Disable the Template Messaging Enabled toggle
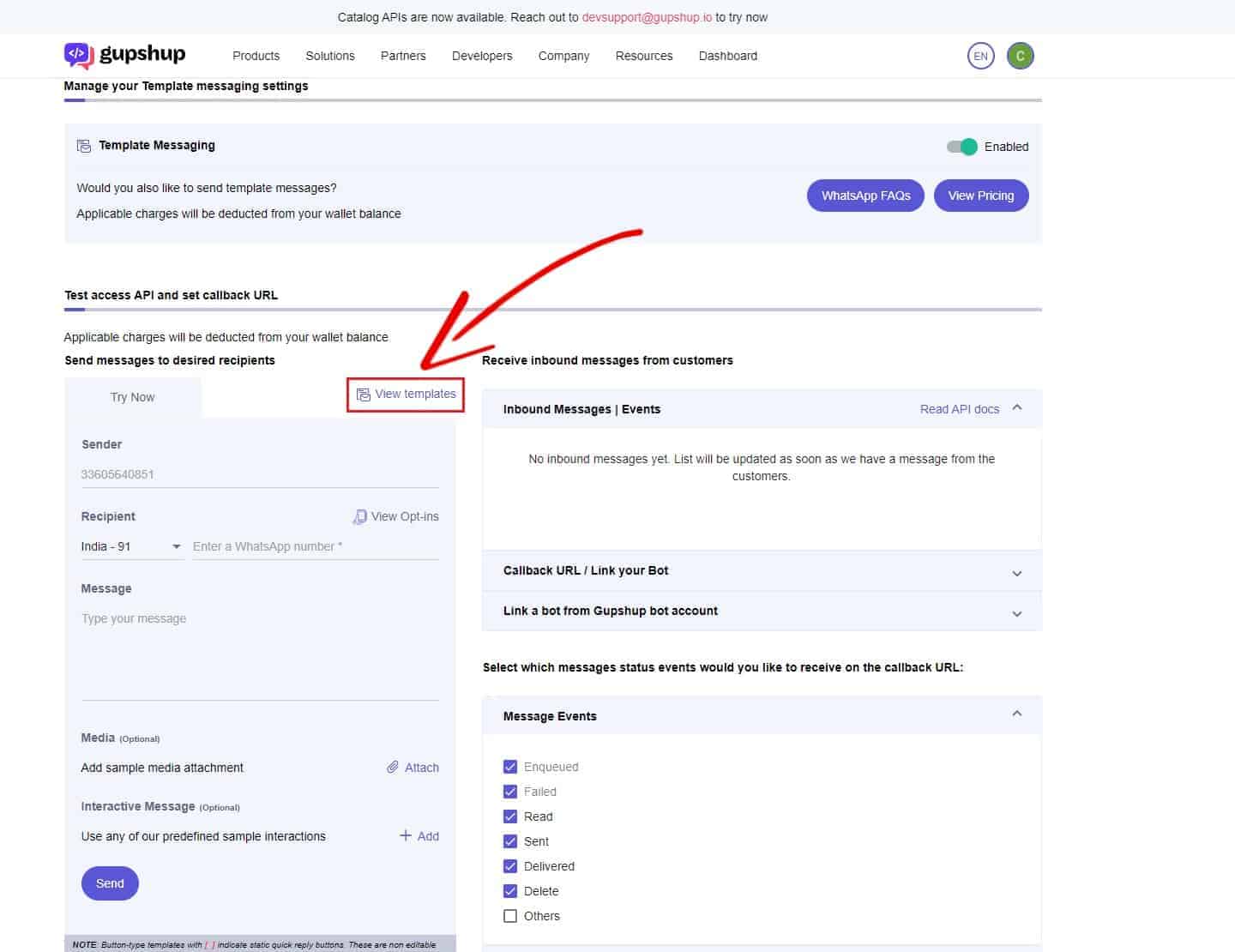 tap(962, 147)
